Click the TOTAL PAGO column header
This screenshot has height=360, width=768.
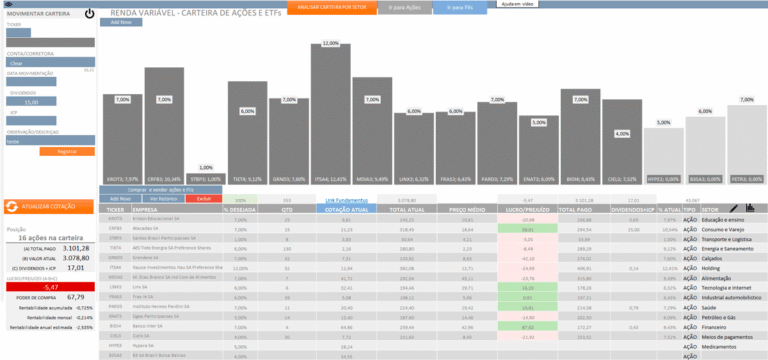(584, 209)
